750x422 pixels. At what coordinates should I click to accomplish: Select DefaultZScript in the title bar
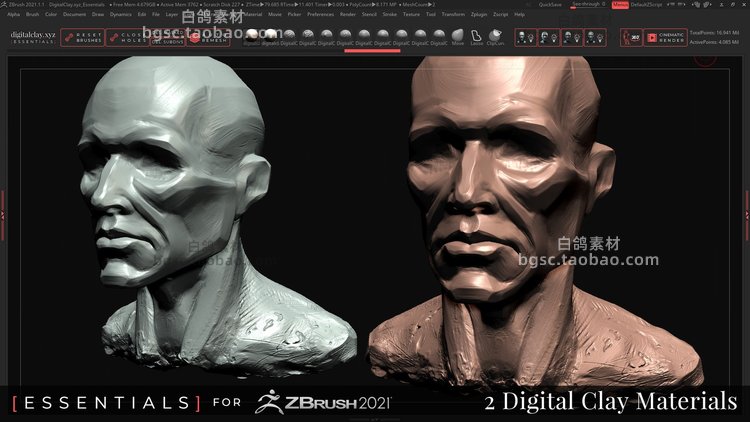point(646,5)
